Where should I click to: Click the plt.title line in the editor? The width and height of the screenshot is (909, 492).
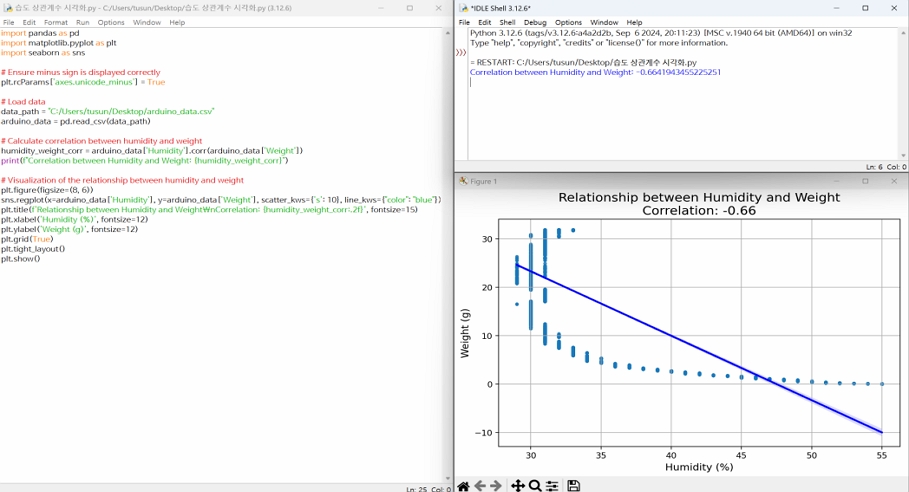(209, 210)
